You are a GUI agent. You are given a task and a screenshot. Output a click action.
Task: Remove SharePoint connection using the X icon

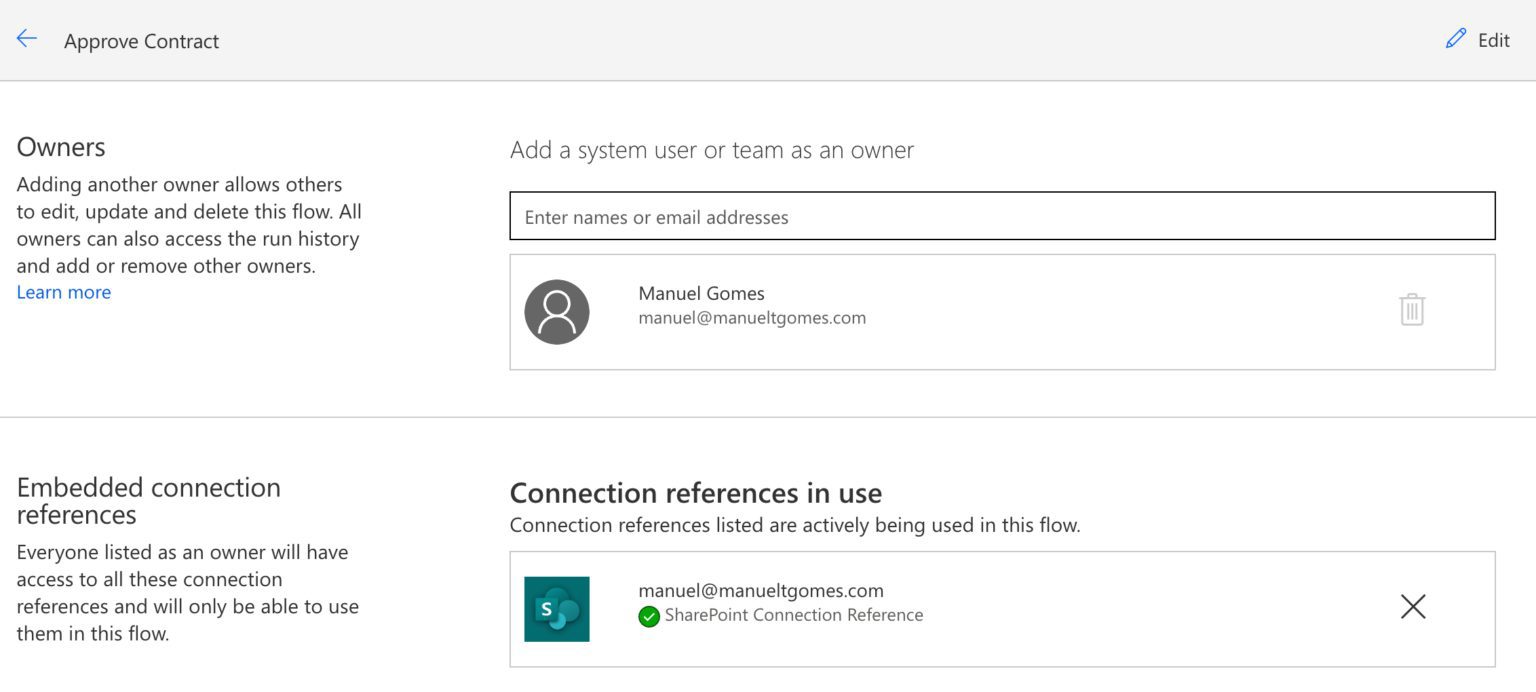tap(1412, 607)
